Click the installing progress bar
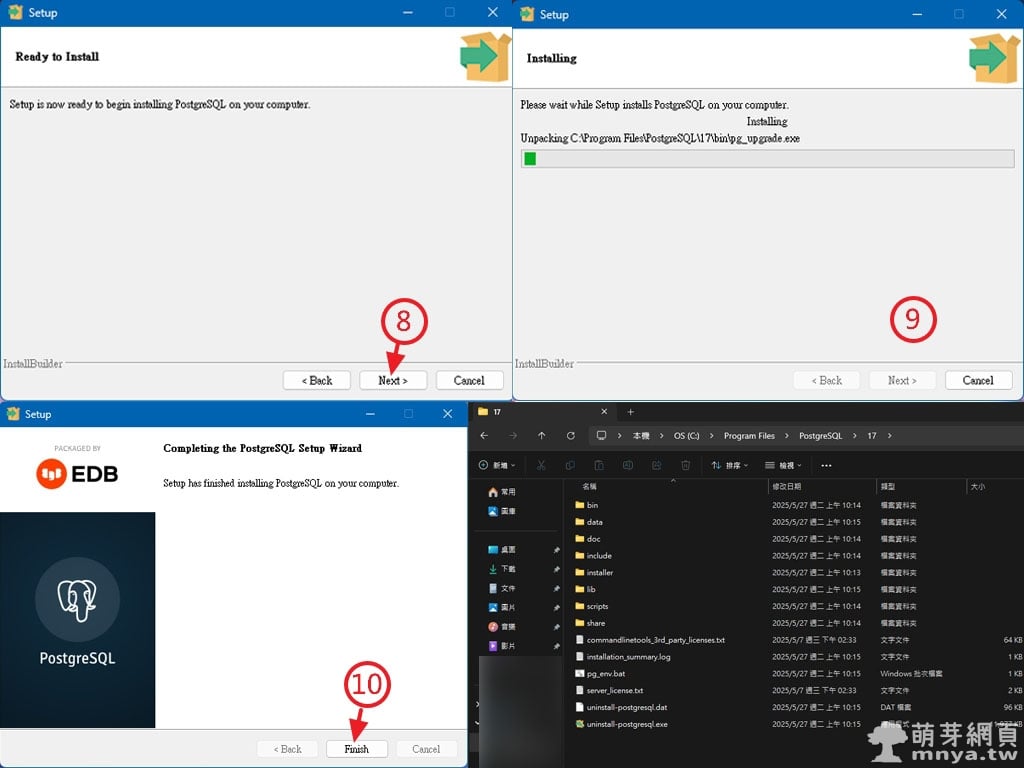 767,159
